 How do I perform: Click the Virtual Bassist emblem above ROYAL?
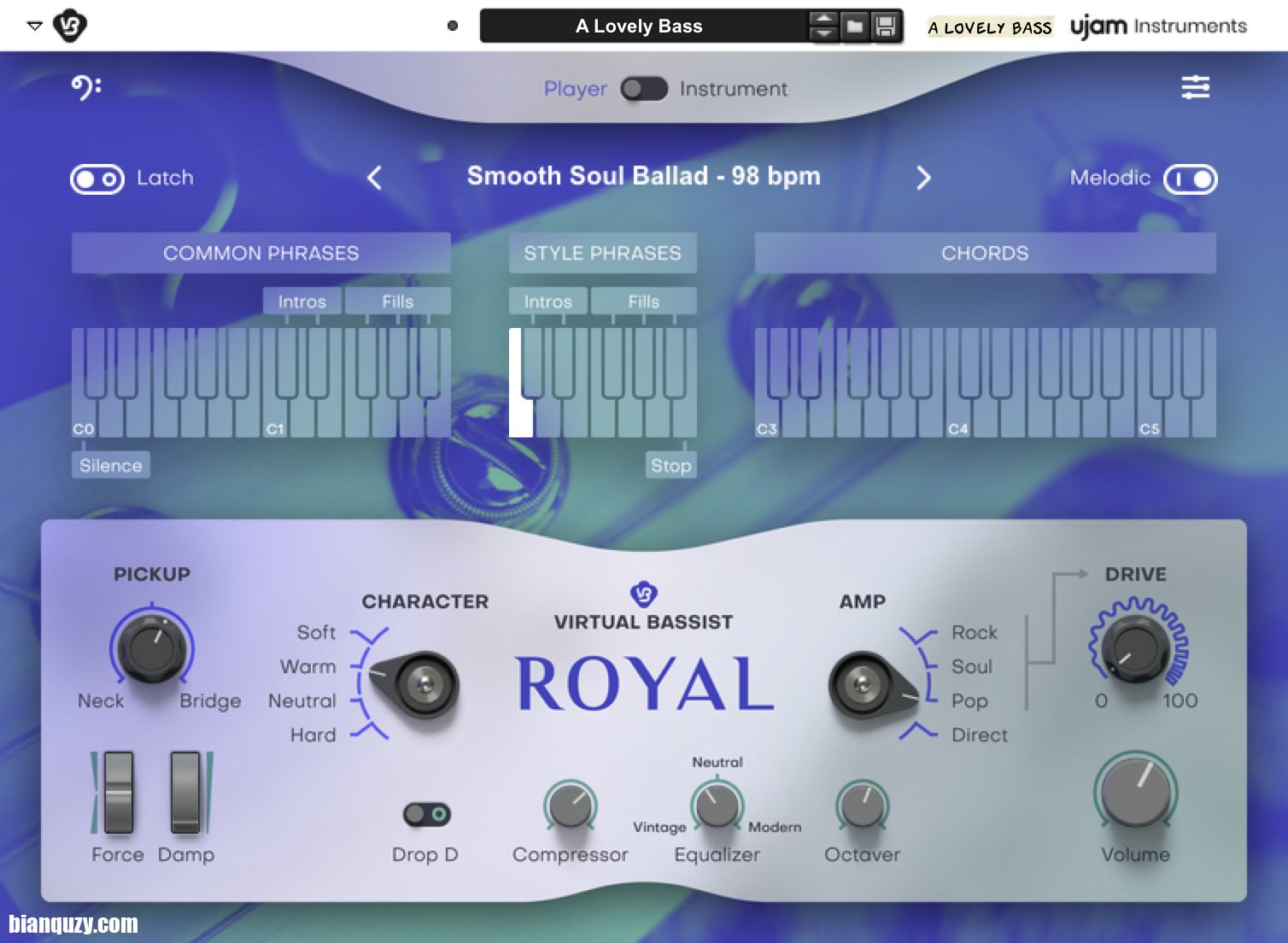click(x=643, y=593)
